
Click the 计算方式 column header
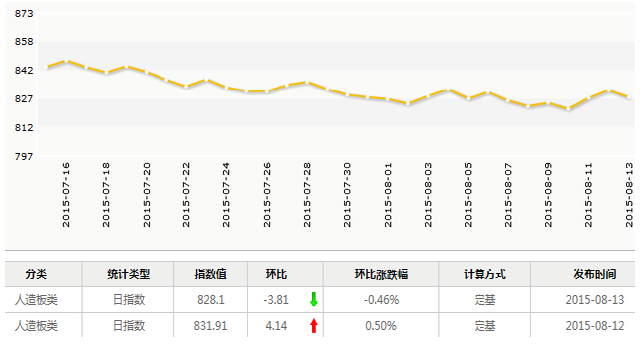(485, 274)
